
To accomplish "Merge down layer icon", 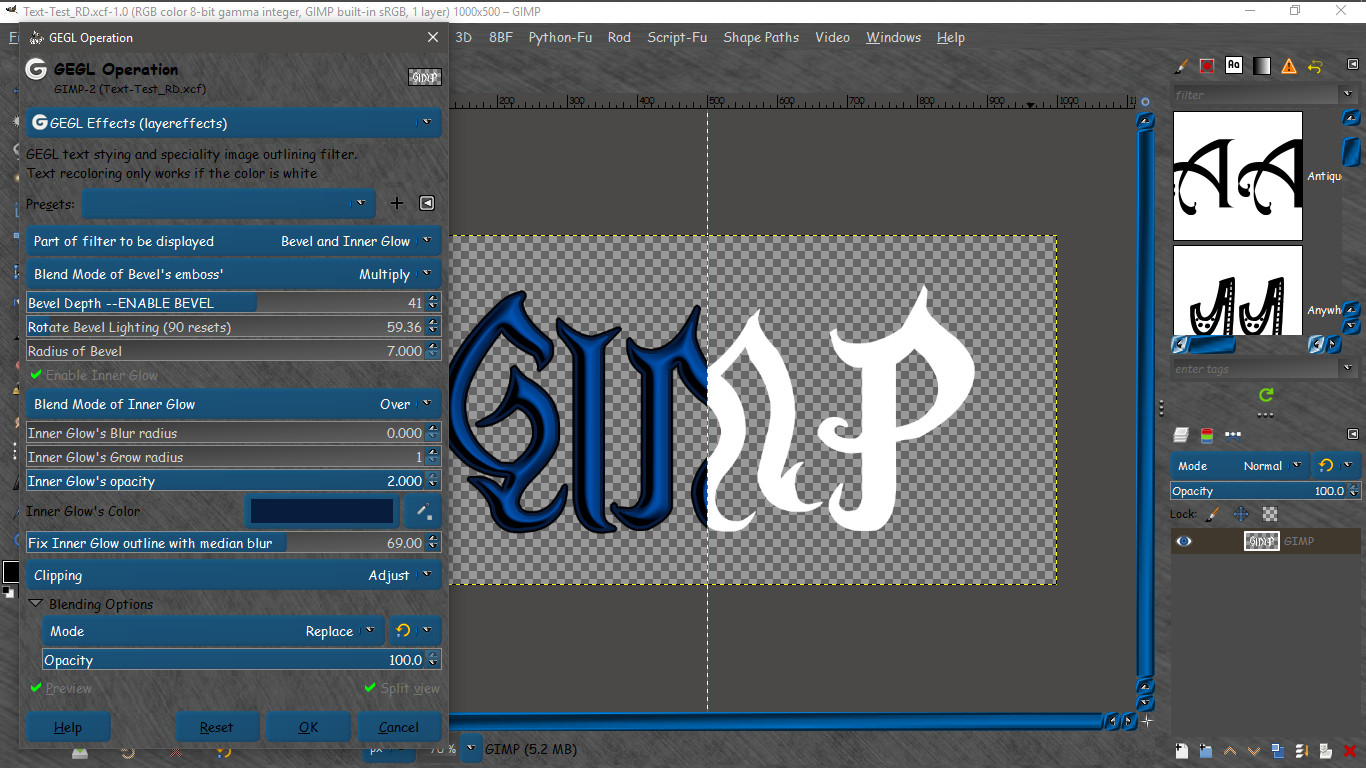I will click(x=1303, y=750).
